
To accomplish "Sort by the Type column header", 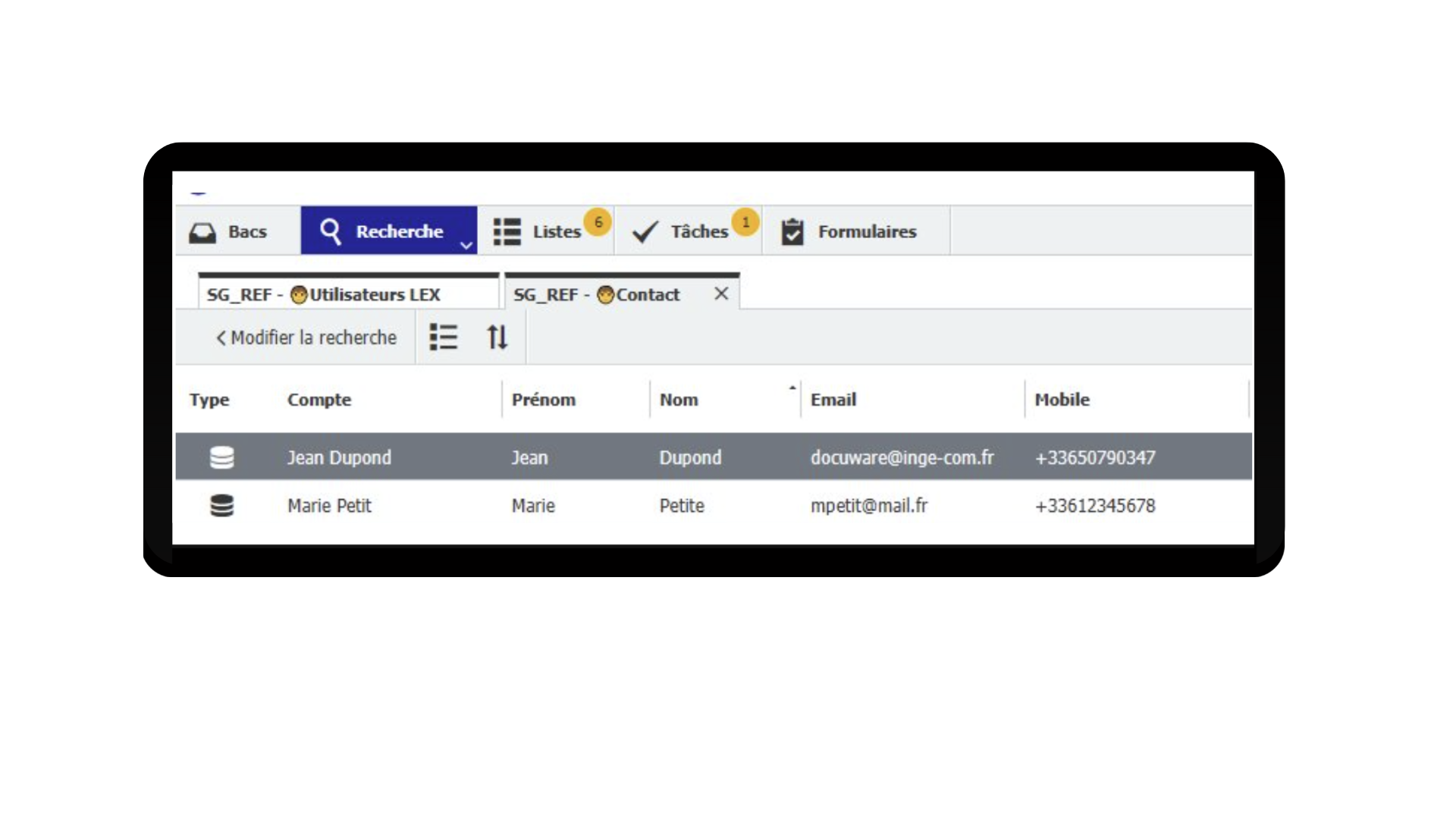I will click(x=209, y=400).
